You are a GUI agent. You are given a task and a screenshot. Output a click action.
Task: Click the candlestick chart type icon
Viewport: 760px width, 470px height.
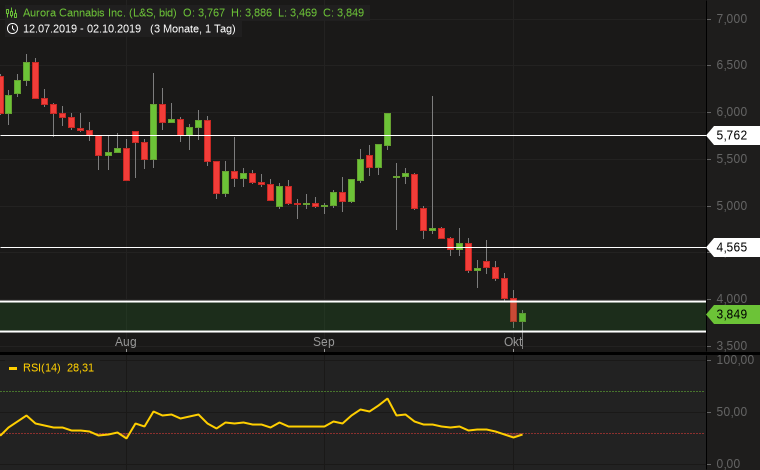11,13
